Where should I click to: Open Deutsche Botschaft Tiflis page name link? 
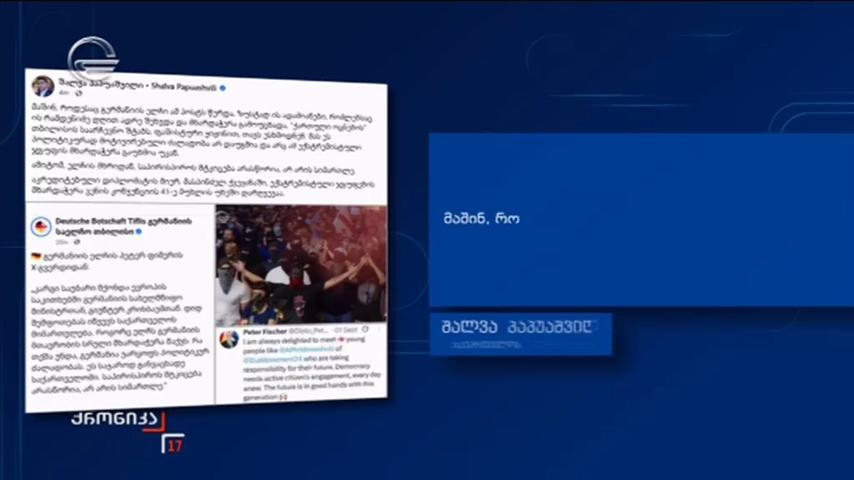(123, 226)
